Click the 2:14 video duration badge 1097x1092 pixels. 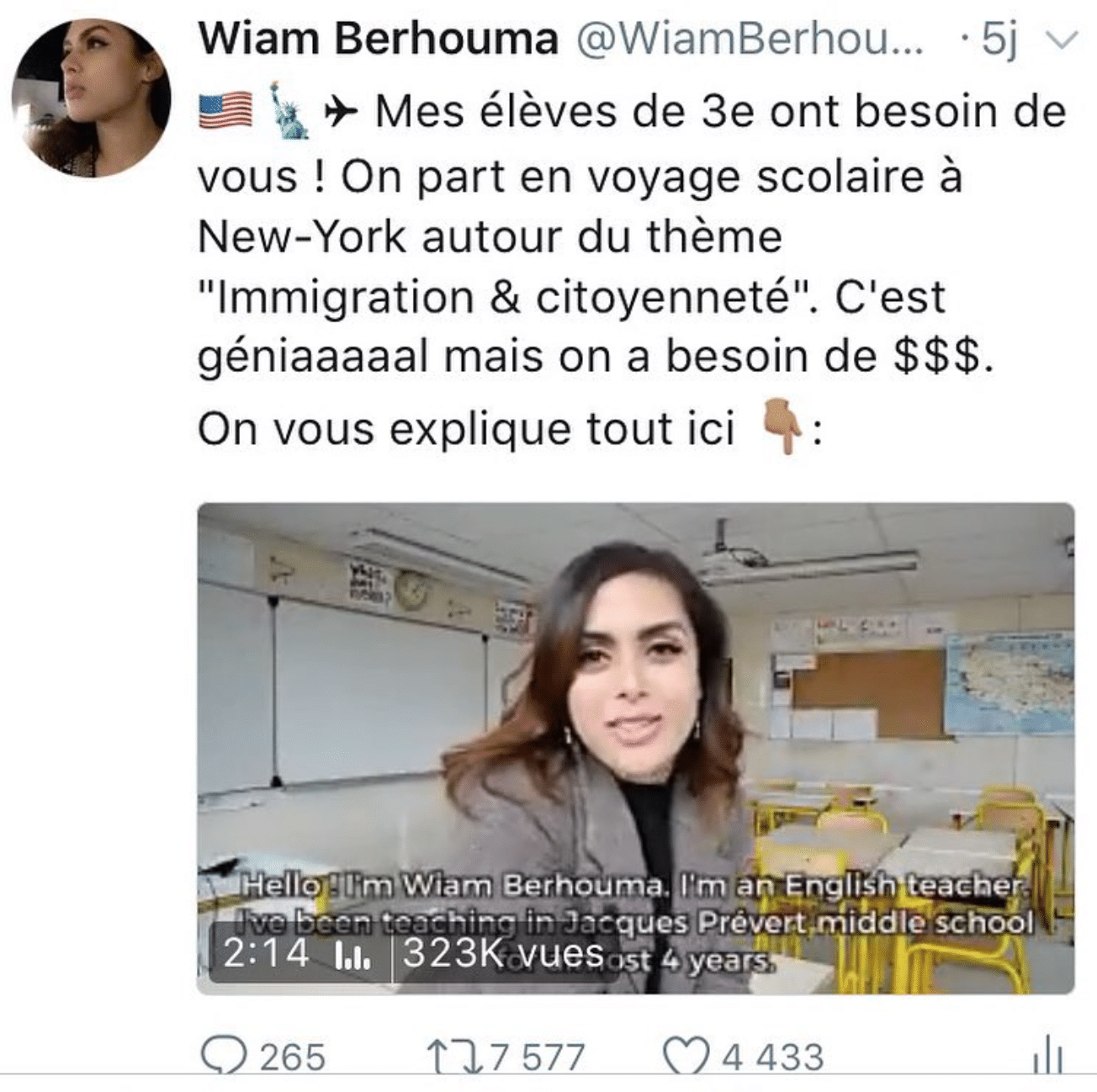pos(266,953)
